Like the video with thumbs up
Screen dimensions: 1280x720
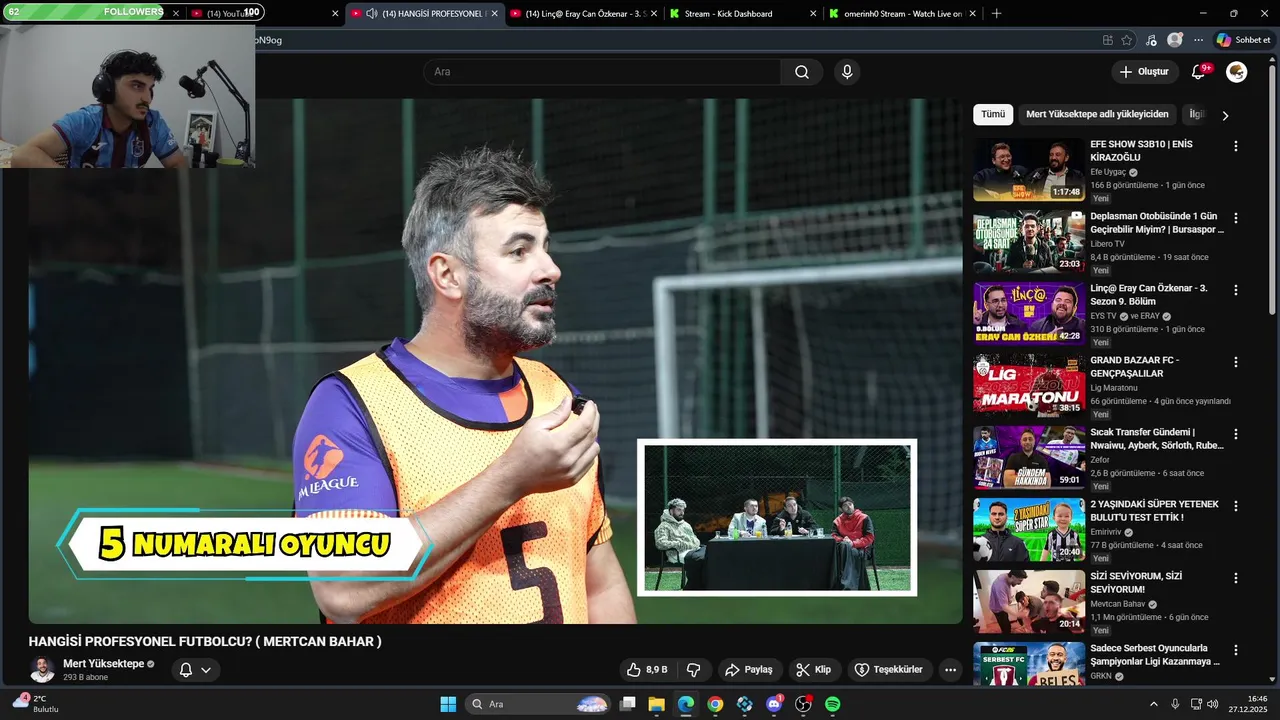647,670
